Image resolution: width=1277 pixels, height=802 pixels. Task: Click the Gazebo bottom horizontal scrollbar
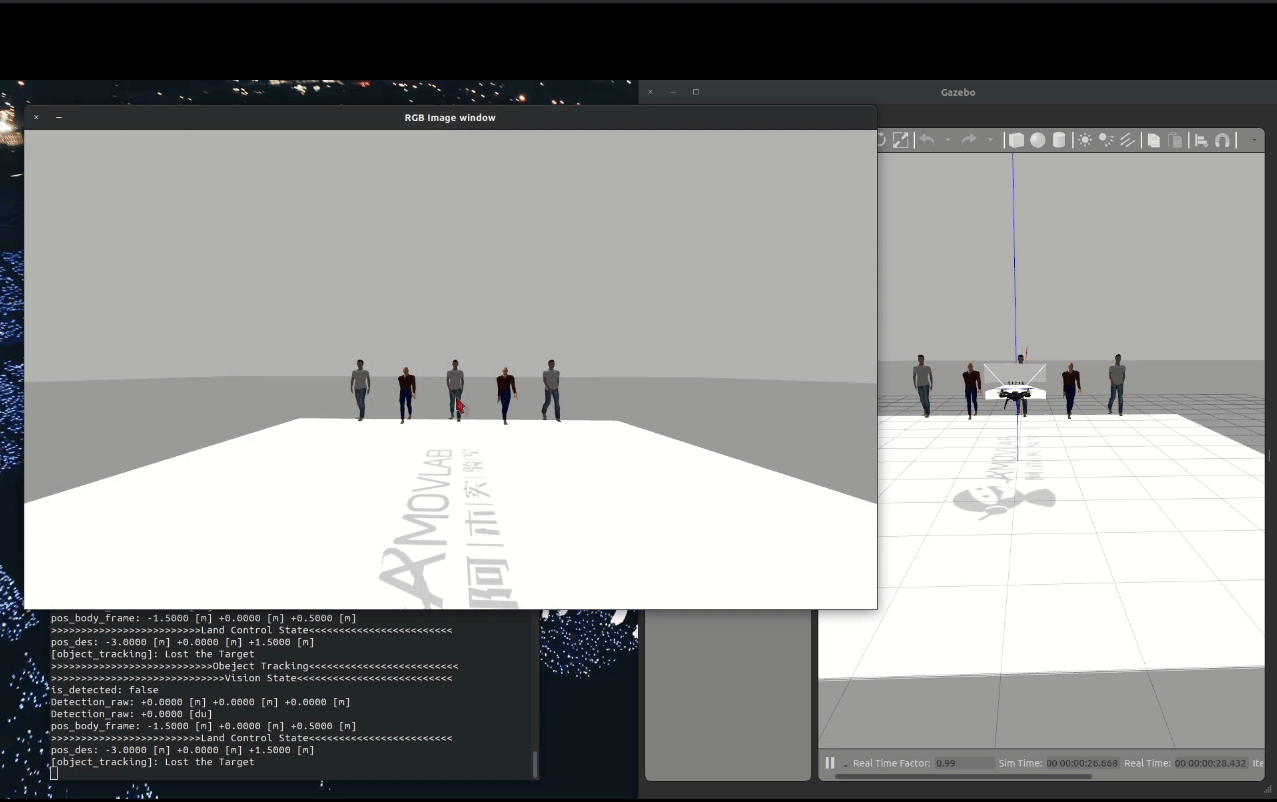[963, 776]
